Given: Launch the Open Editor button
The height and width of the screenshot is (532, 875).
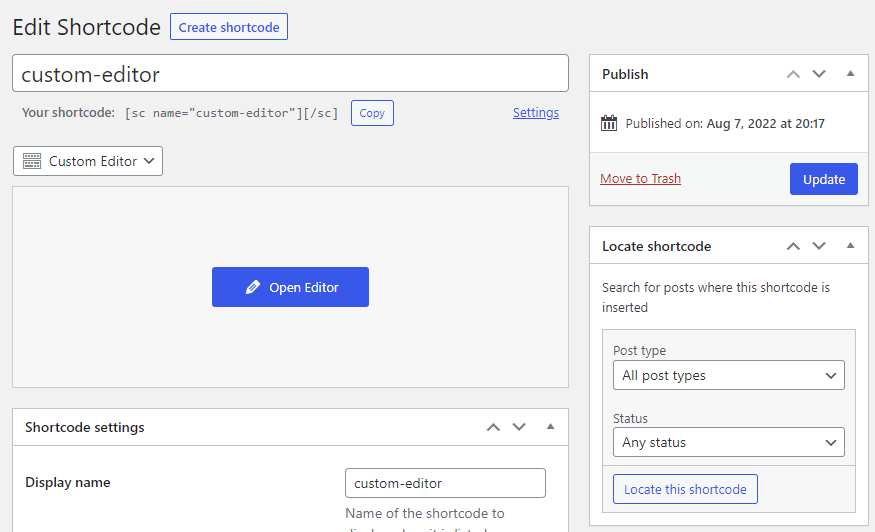Looking at the screenshot, I should click(290, 287).
